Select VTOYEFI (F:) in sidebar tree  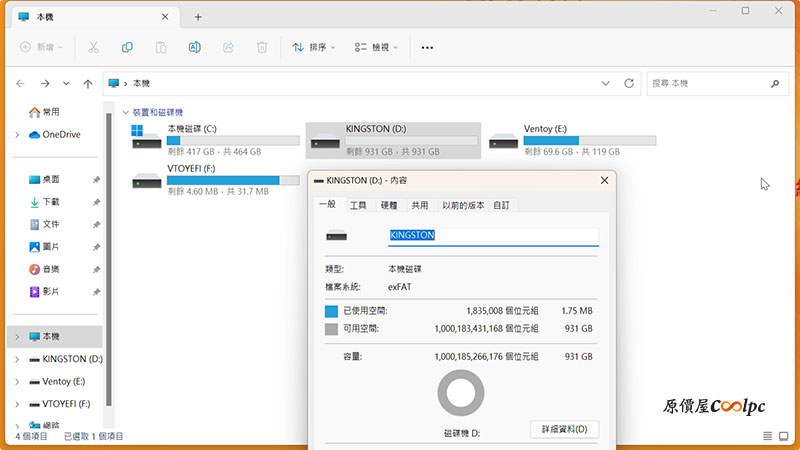coord(60,404)
